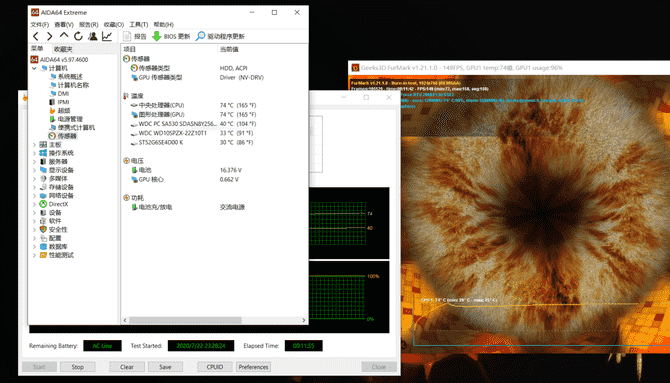
Task: Open the 收藏(O) menu
Action: pyautogui.click(x=114, y=25)
